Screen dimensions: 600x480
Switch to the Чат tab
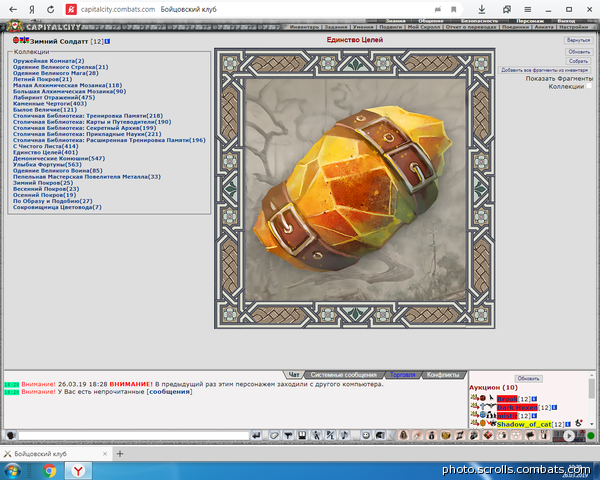(x=293, y=375)
